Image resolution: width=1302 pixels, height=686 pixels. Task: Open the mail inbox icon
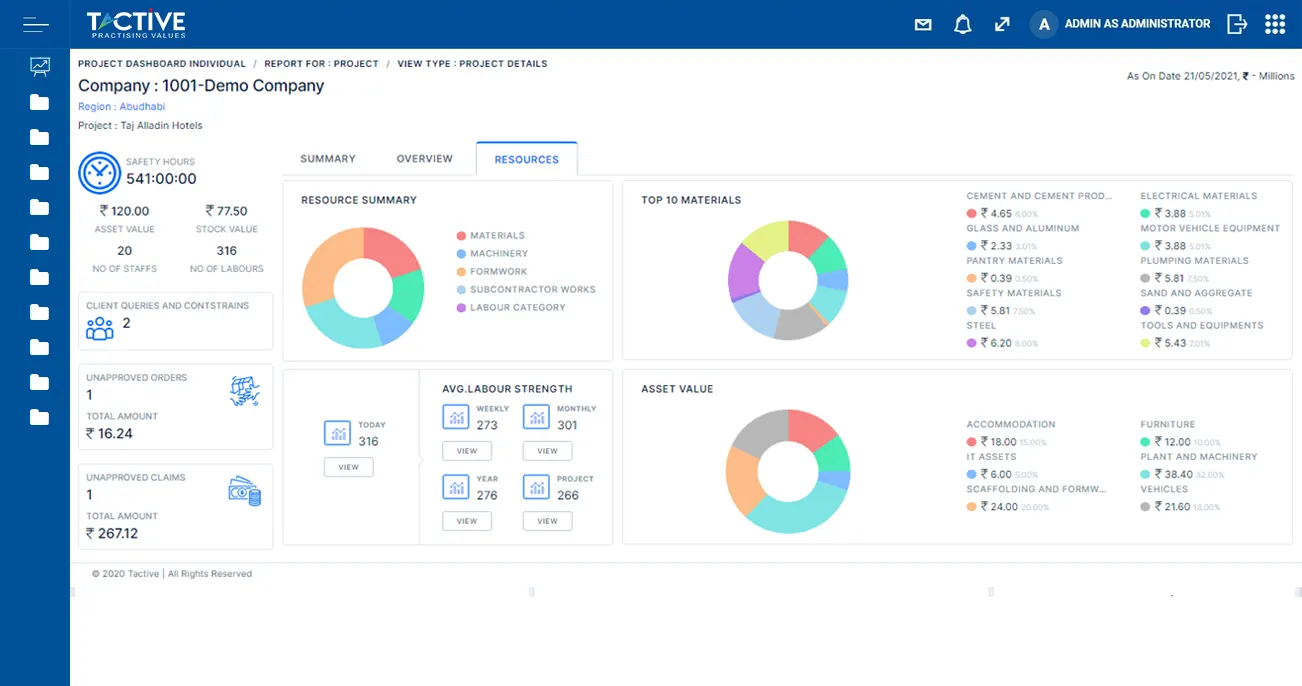(923, 25)
